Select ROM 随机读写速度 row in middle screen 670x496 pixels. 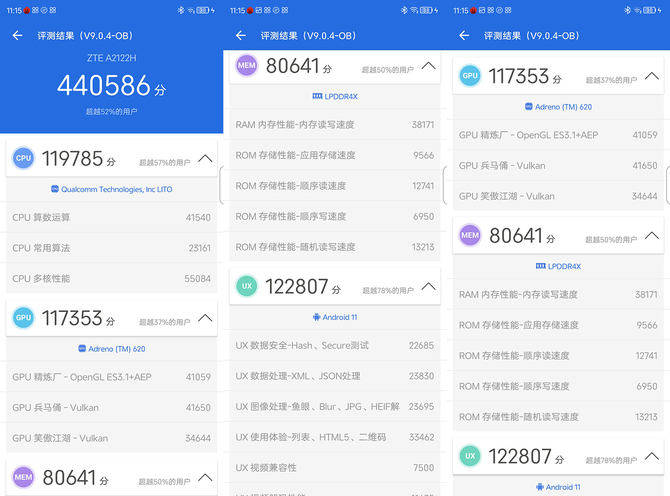[x=335, y=247]
